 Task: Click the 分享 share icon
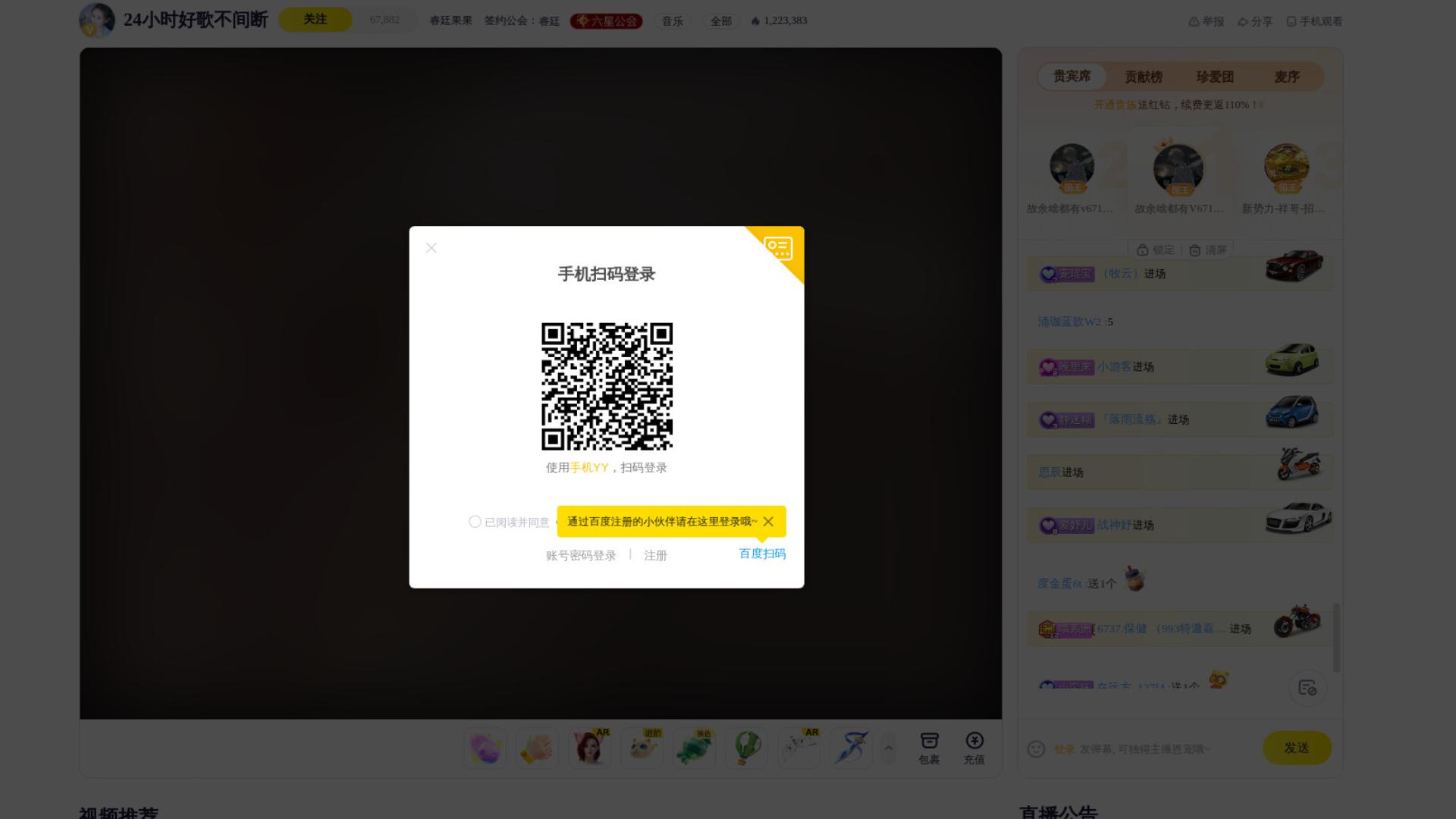click(1255, 21)
